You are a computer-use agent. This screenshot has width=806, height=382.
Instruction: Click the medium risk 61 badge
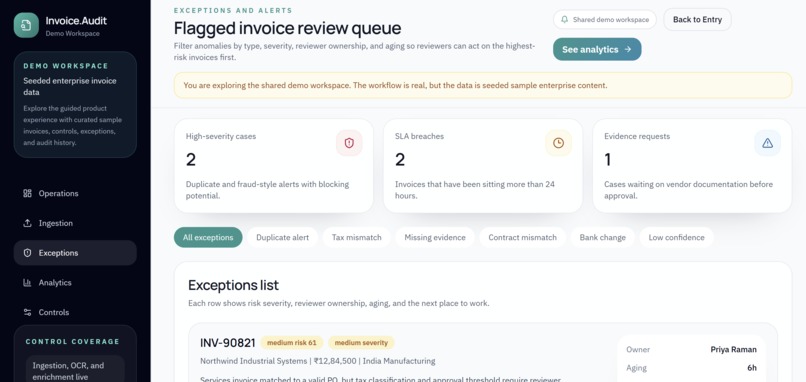click(x=292, y=343)
